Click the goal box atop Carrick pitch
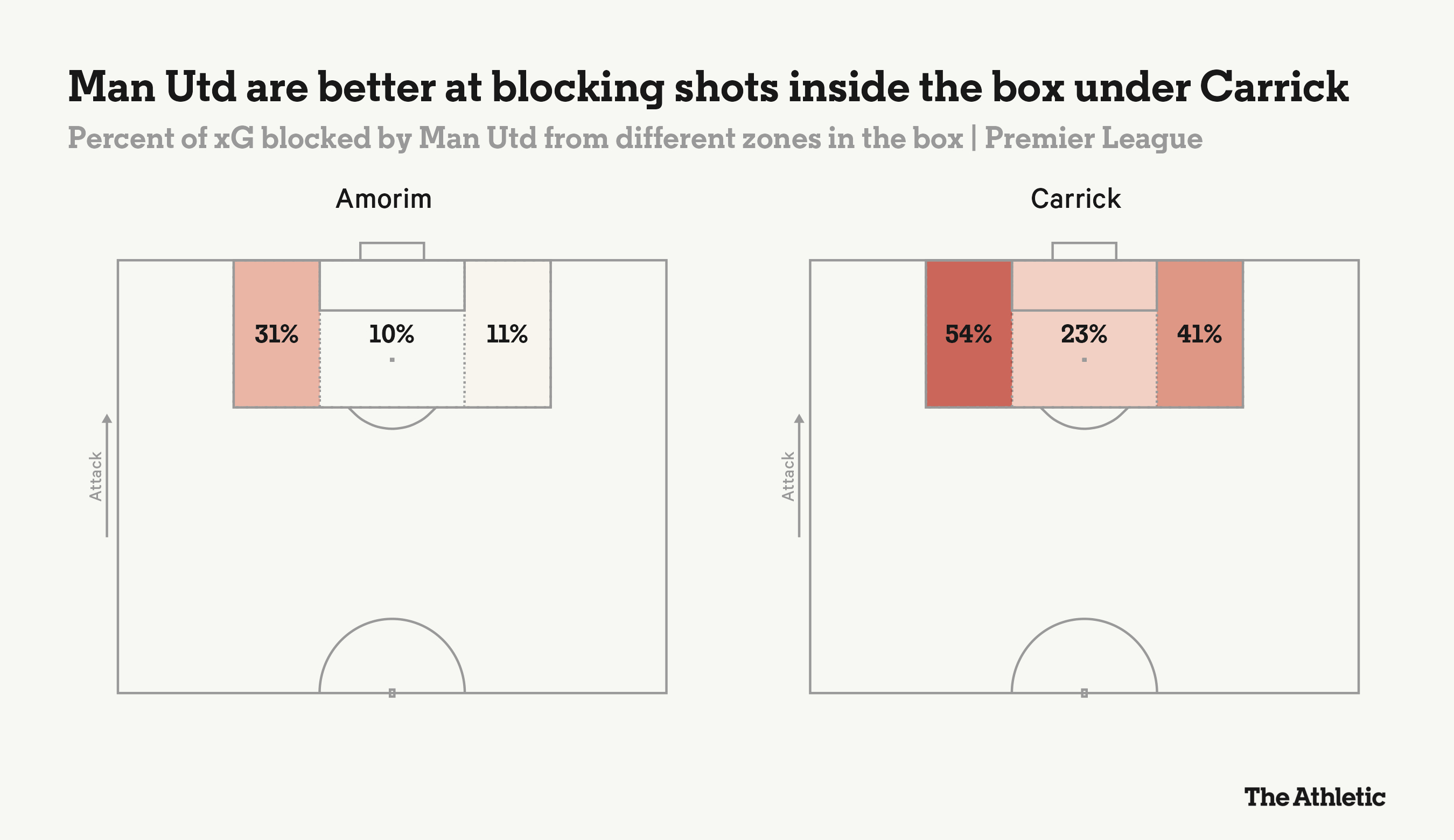Screen dimensions: 1454x840 [1084, 251]
